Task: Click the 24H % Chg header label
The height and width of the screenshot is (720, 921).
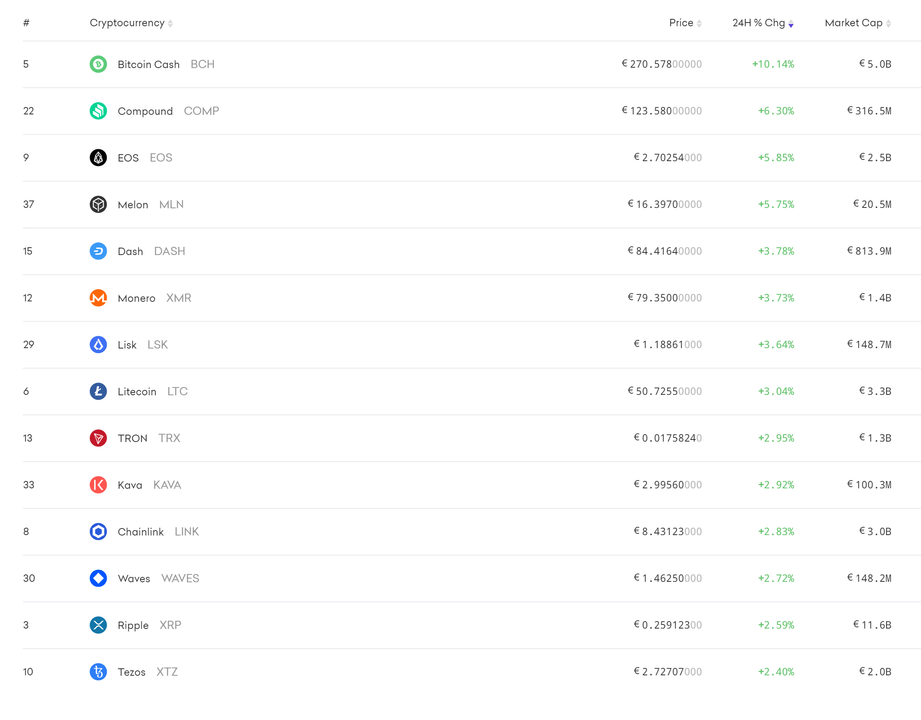Action: tap(758, 23)
